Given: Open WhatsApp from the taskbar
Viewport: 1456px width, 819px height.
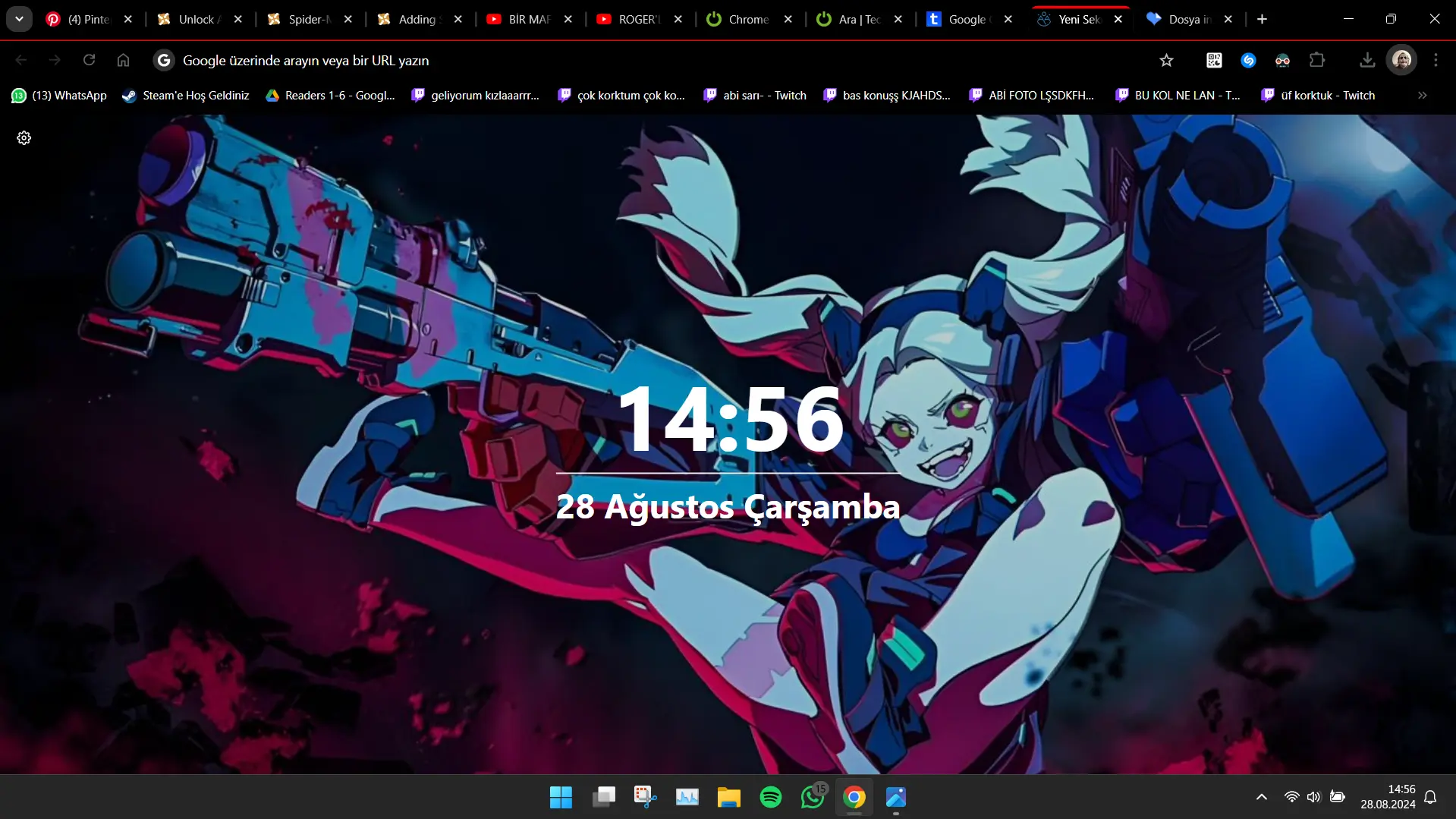Looking at the screenshot, I should 813,797.
